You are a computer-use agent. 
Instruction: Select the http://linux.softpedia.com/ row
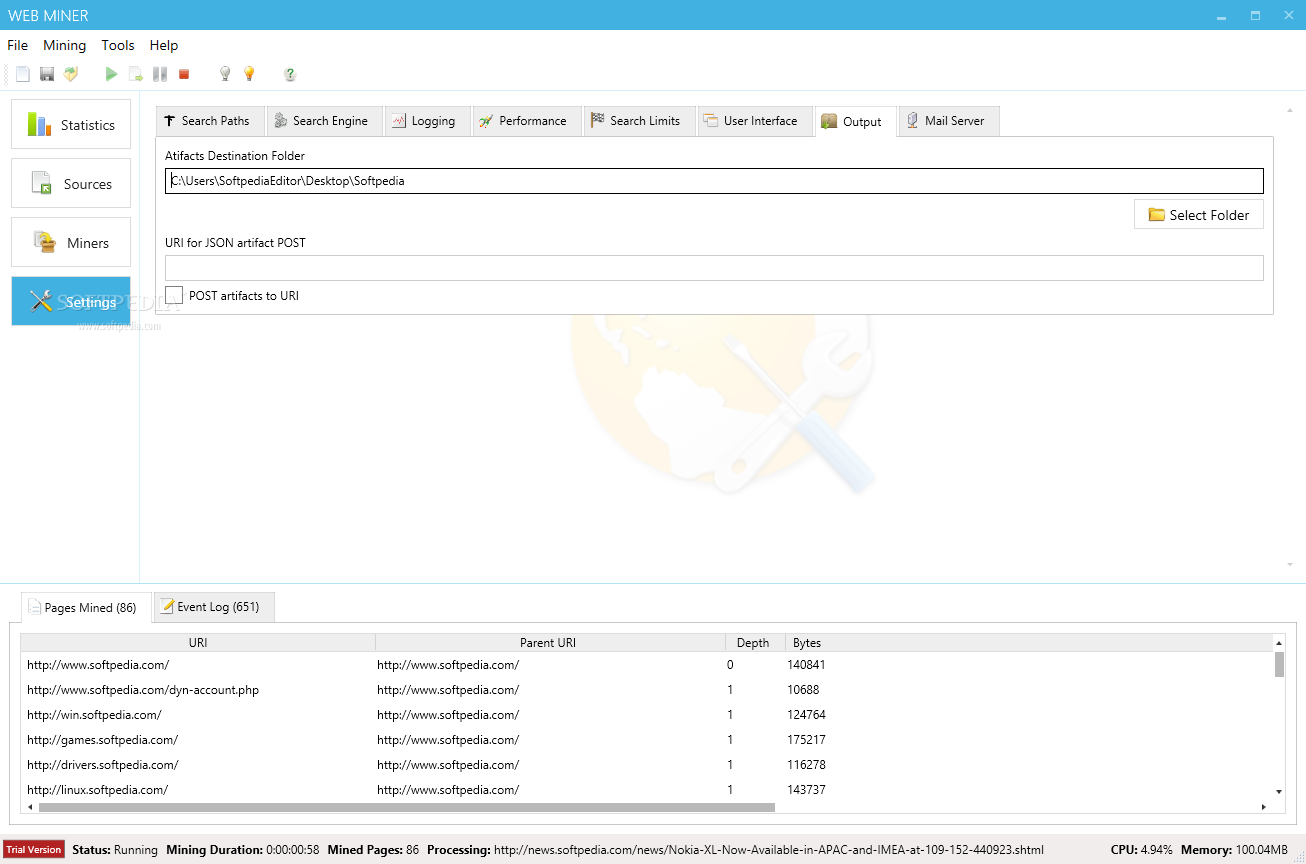click(646, 790)
